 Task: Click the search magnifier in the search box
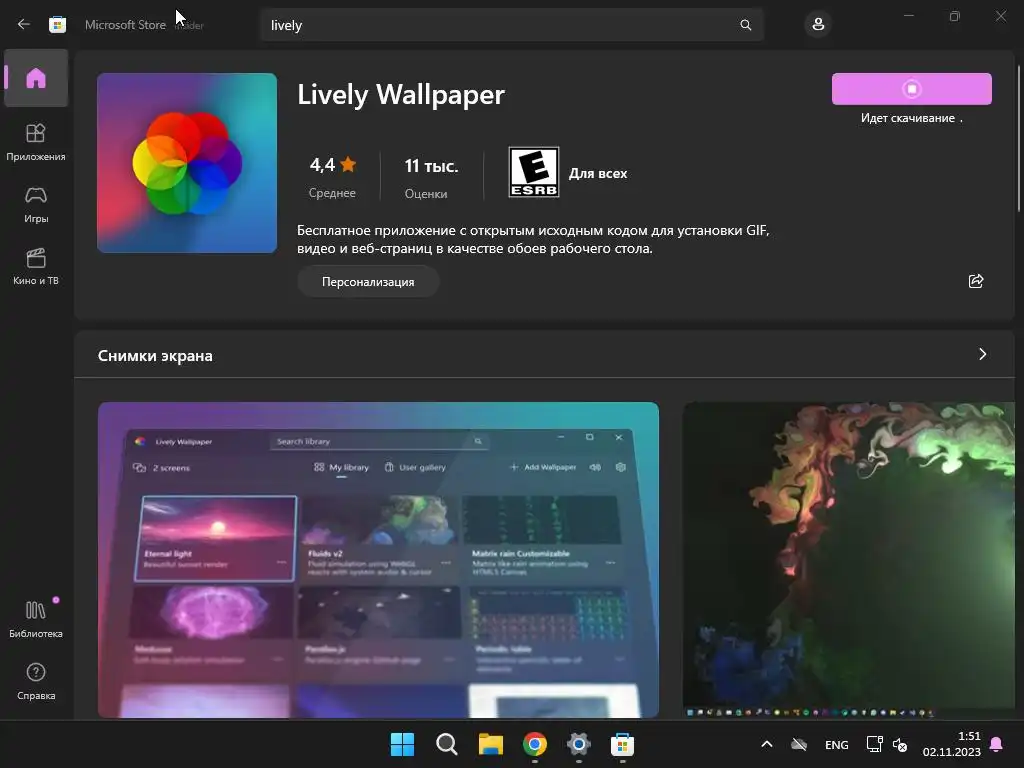pyautogui.click(x=745, y=25)
